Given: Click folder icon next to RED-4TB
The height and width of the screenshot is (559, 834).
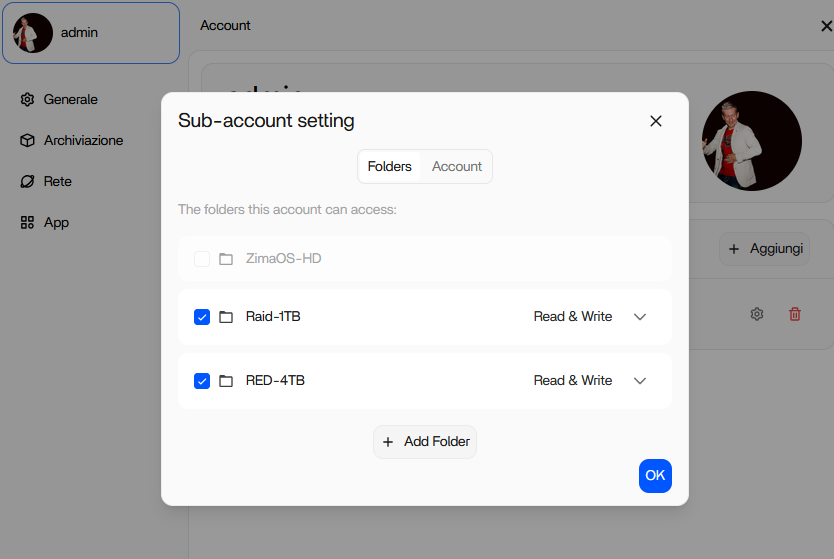Looking at the screenshot, I should [x=226, y=381].
